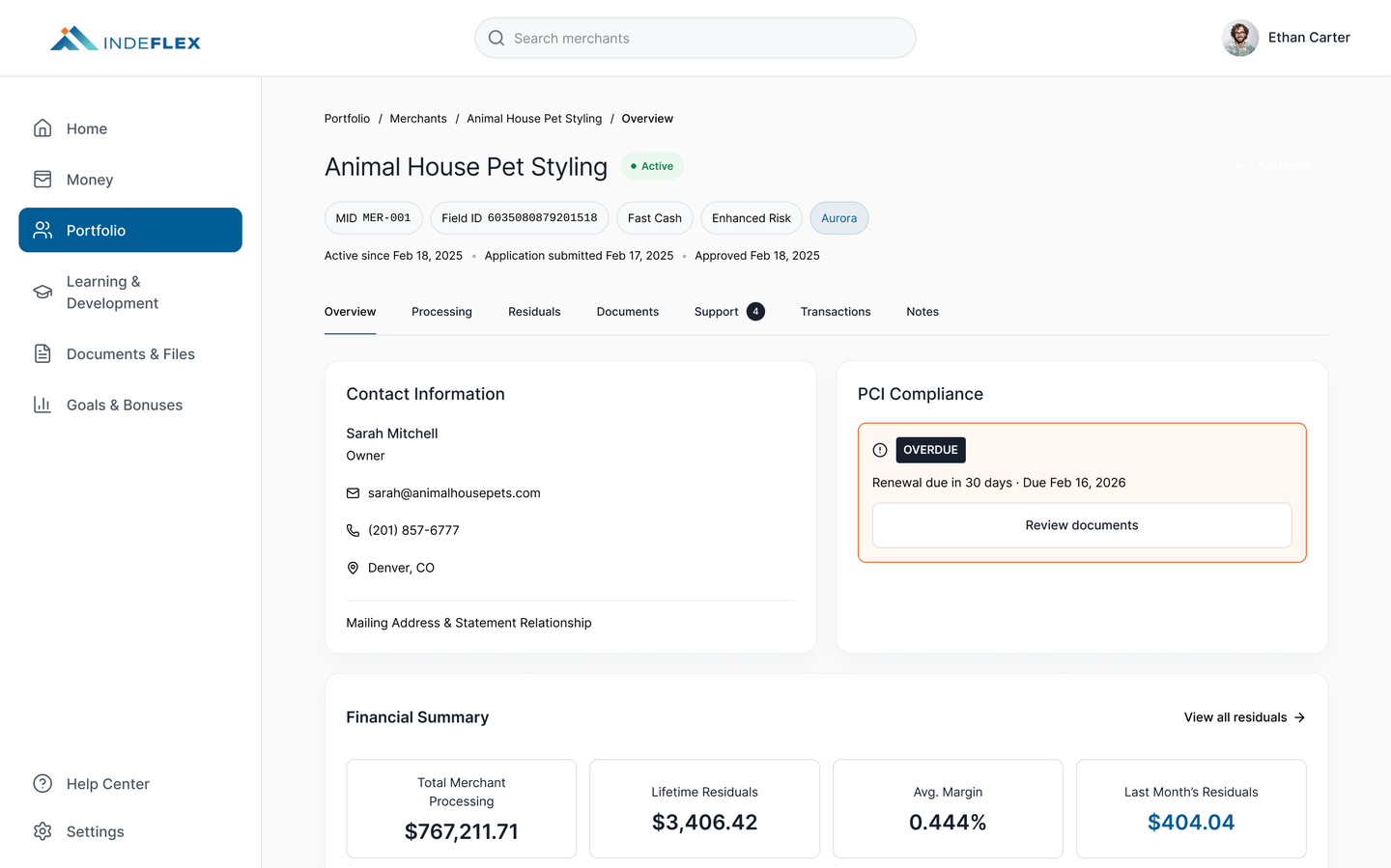Go to Portfolio in the breadcrumb

pos(347,119)
